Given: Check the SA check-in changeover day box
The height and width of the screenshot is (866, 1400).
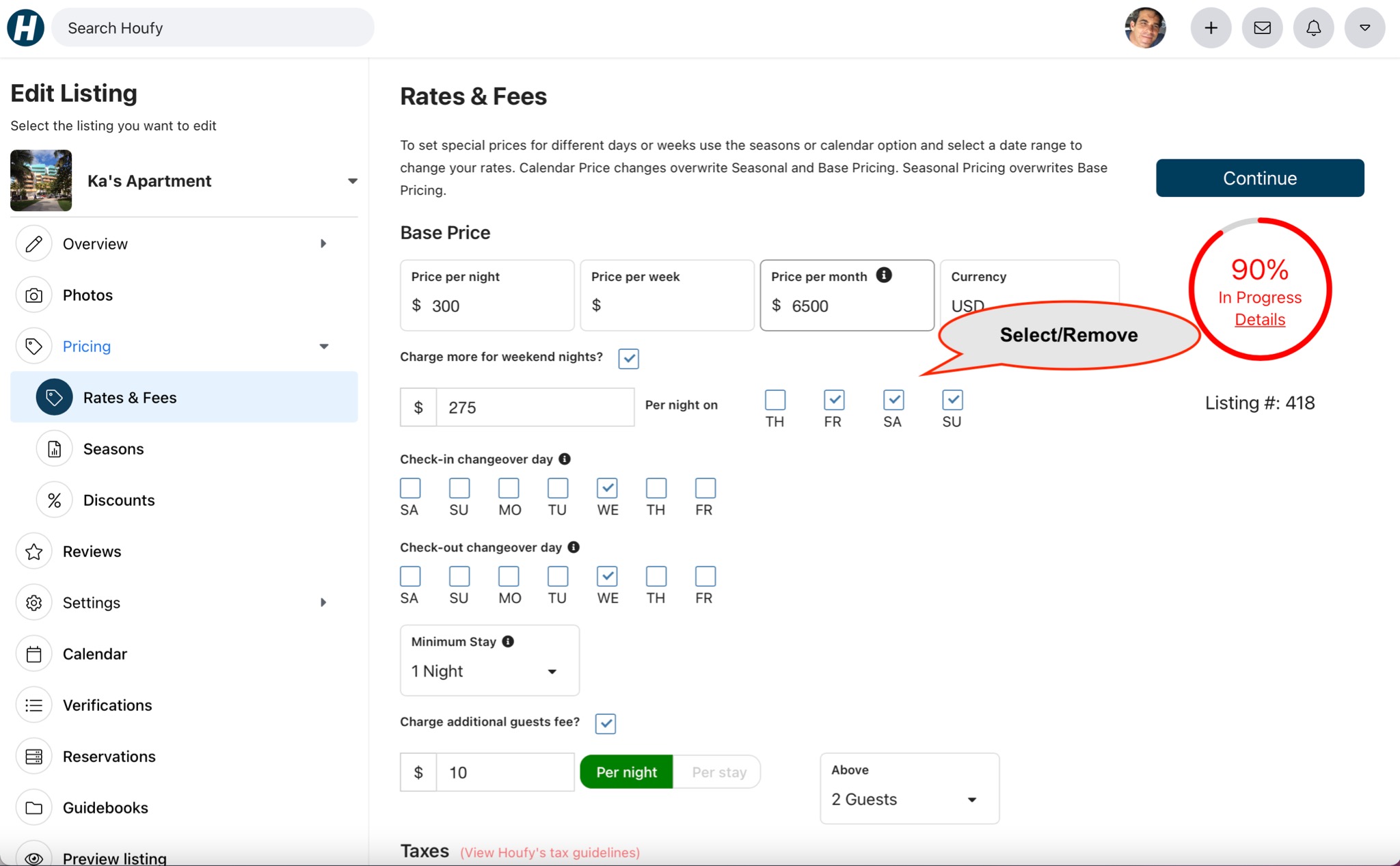Looking at the screenshot, I should [x=410, y=488].
